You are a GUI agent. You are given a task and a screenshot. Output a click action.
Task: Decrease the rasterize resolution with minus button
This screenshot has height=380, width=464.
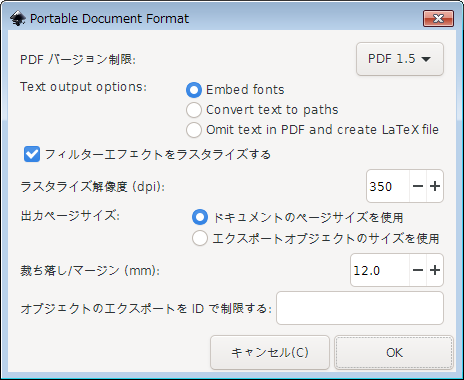pyautogui.click(x=418, y=186)
